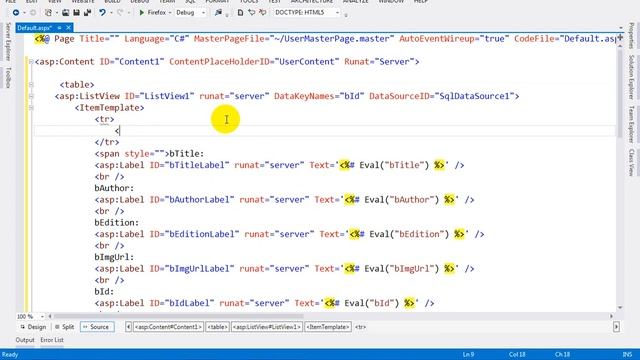Viewport: 640px width, 360px height.
Task: Click the Undo toolbar icon
Action: point(102,13)
